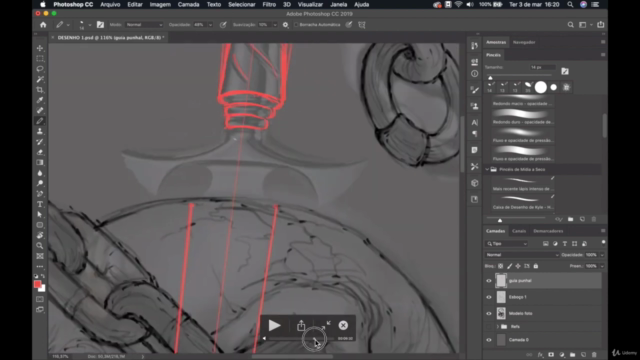Expand the Refs layer group

click(x=498, y=327)
